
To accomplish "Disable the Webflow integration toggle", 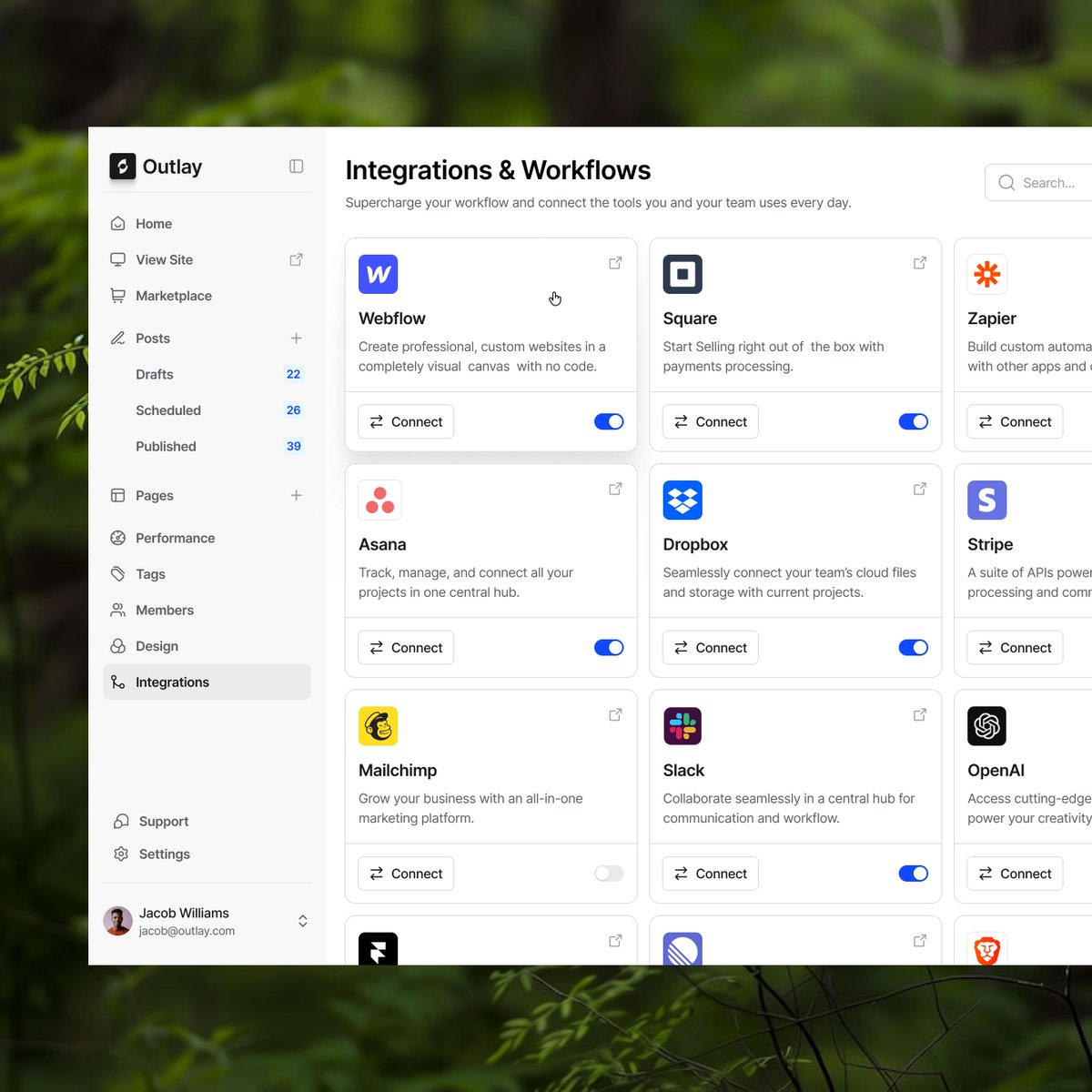I will [x=609, y=421].
